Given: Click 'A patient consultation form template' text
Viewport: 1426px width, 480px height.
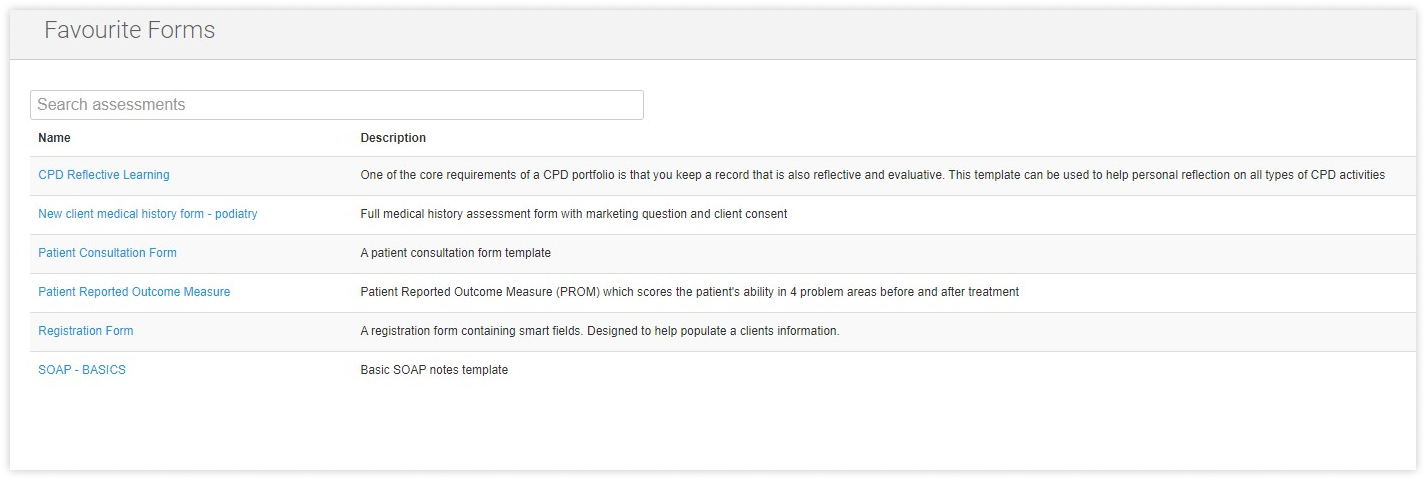Looking at the screenshot, I should pyautogui.click(x=455, y=253).
